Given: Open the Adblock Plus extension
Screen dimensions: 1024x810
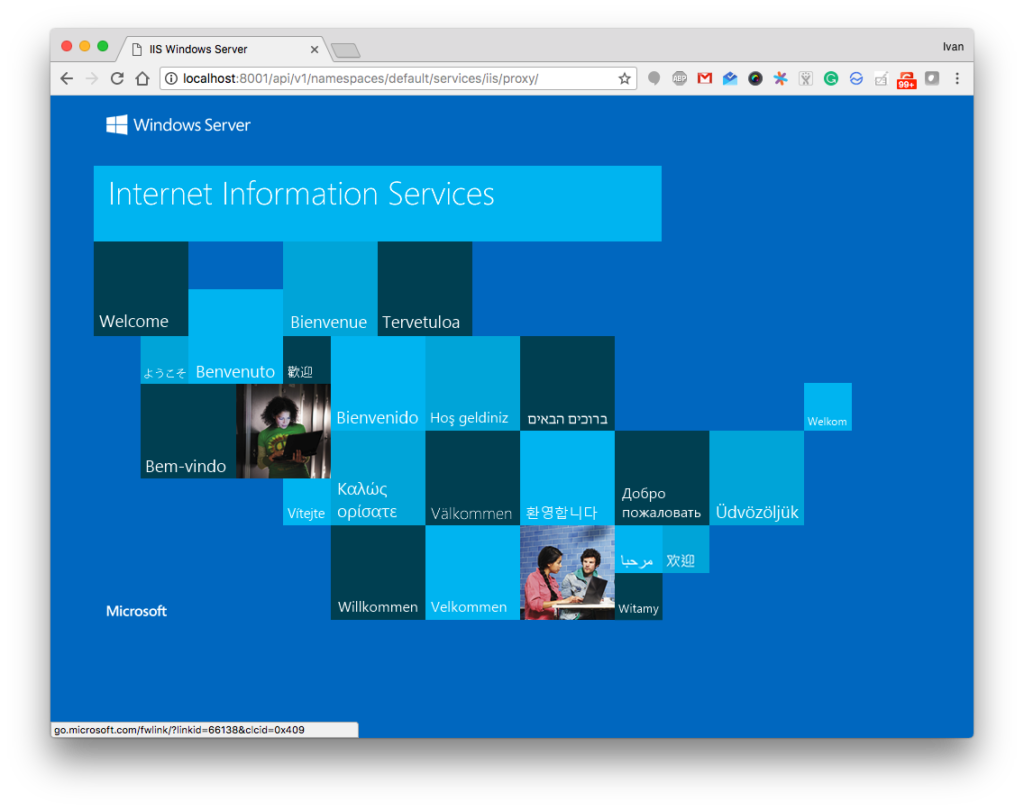Looking at the screenshot, I should pyautogui.click(x=679, y=78).
